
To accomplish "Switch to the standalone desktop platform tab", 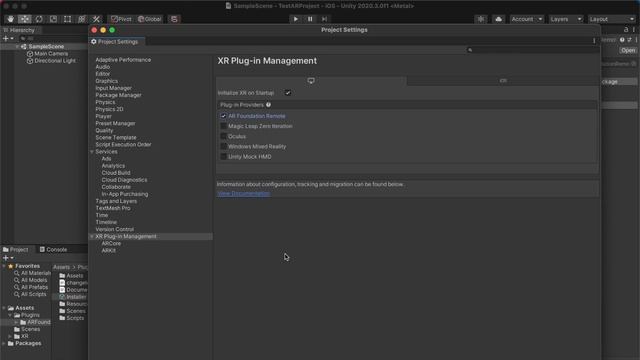I will 311,81.
